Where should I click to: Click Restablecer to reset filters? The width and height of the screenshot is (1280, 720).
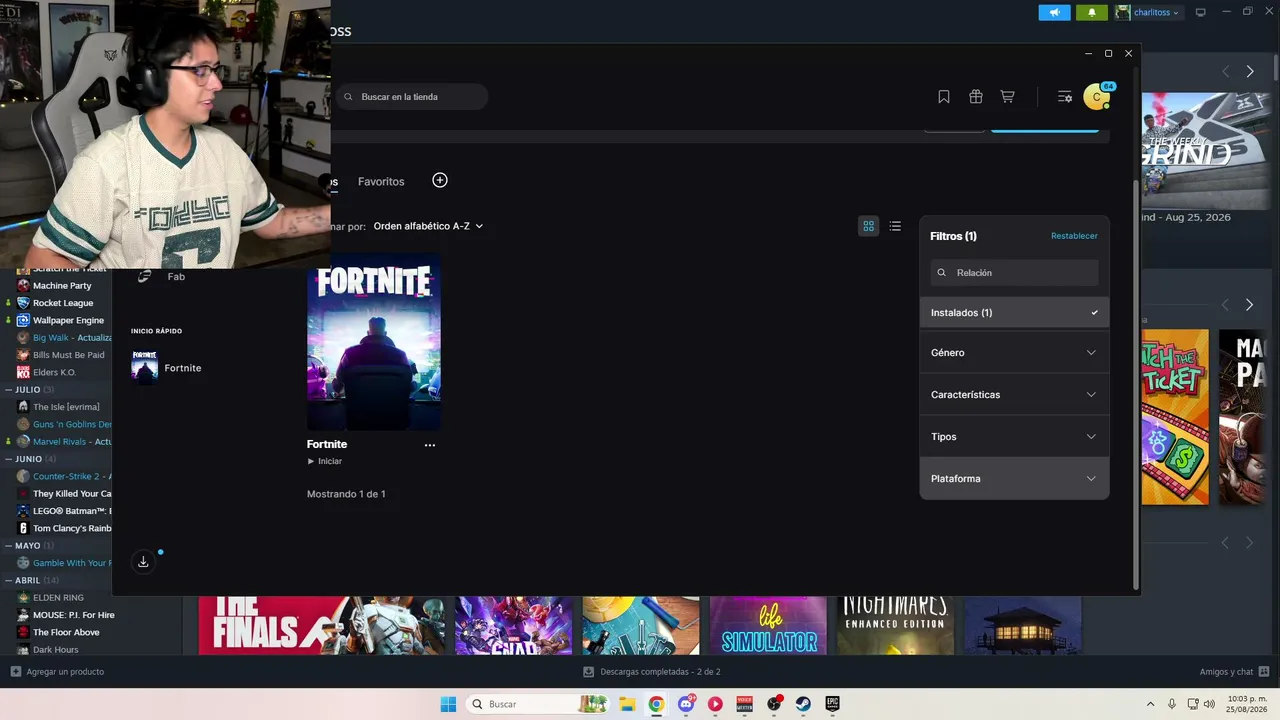[1074, 236]
